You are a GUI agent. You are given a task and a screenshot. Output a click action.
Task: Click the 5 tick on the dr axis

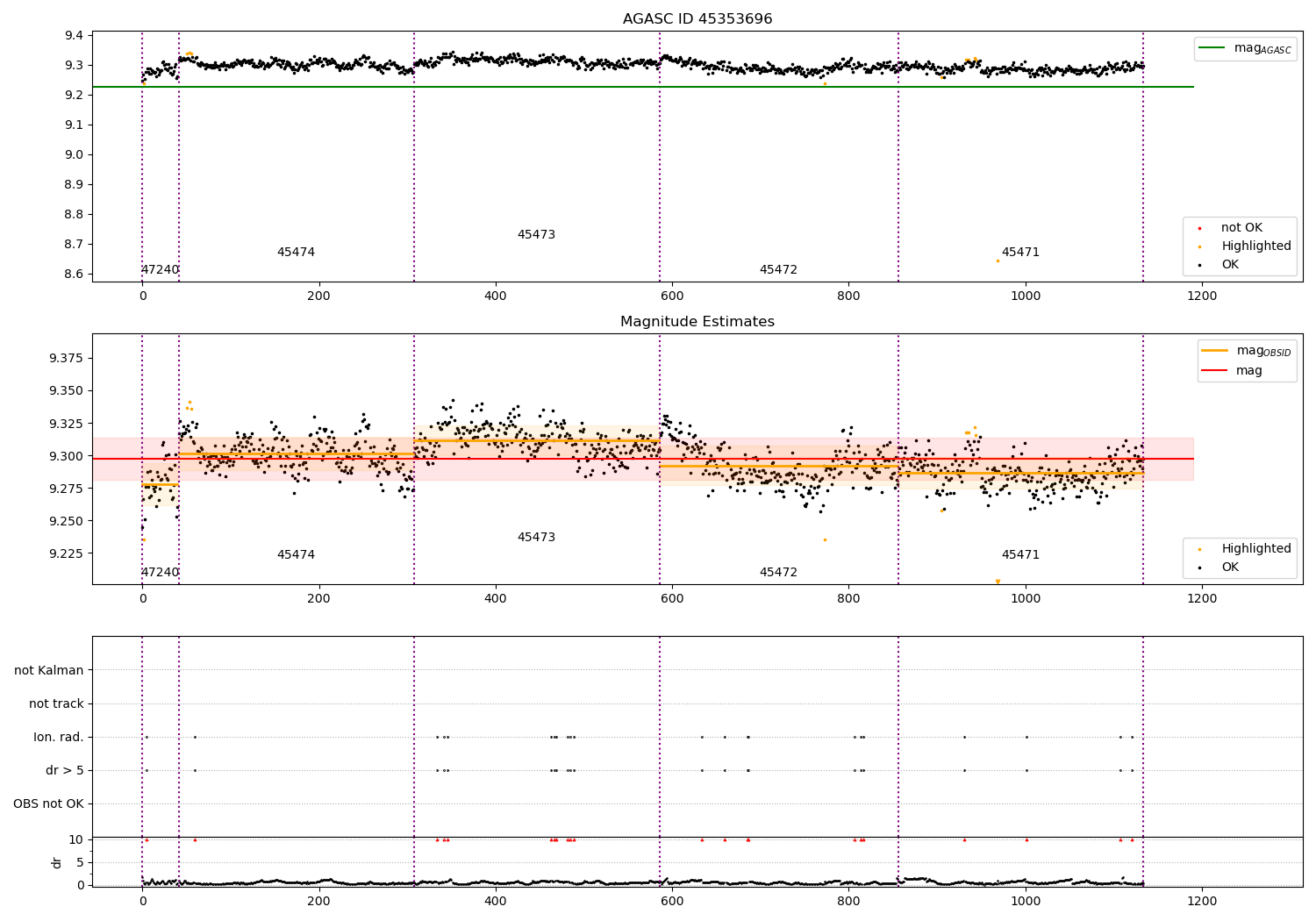click(x=81, y=862)
